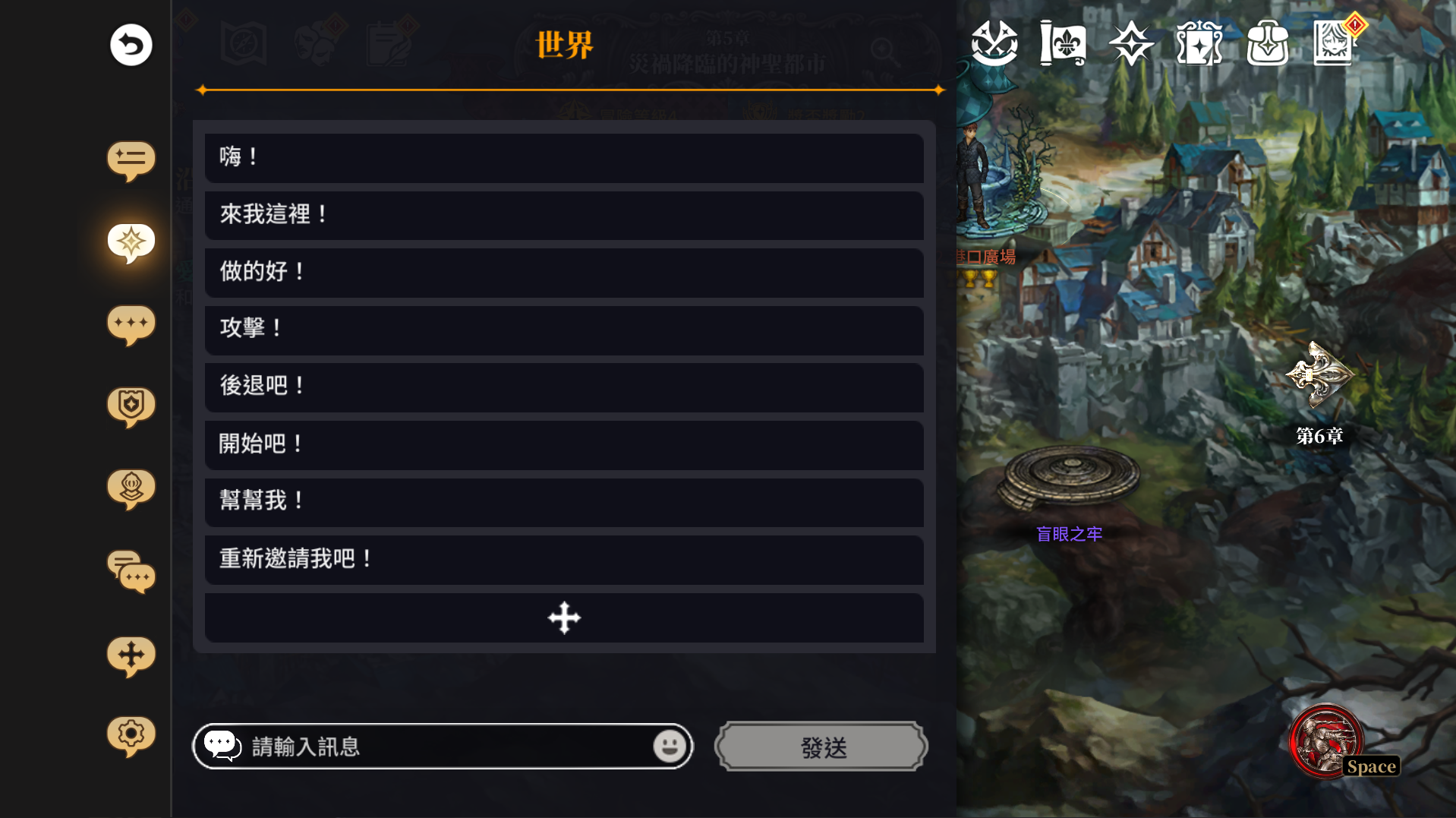The height and width of the screenshot is (818, 1456).
Task: Open the private conversation bubbles icon
Action: (x=131, y=572)
